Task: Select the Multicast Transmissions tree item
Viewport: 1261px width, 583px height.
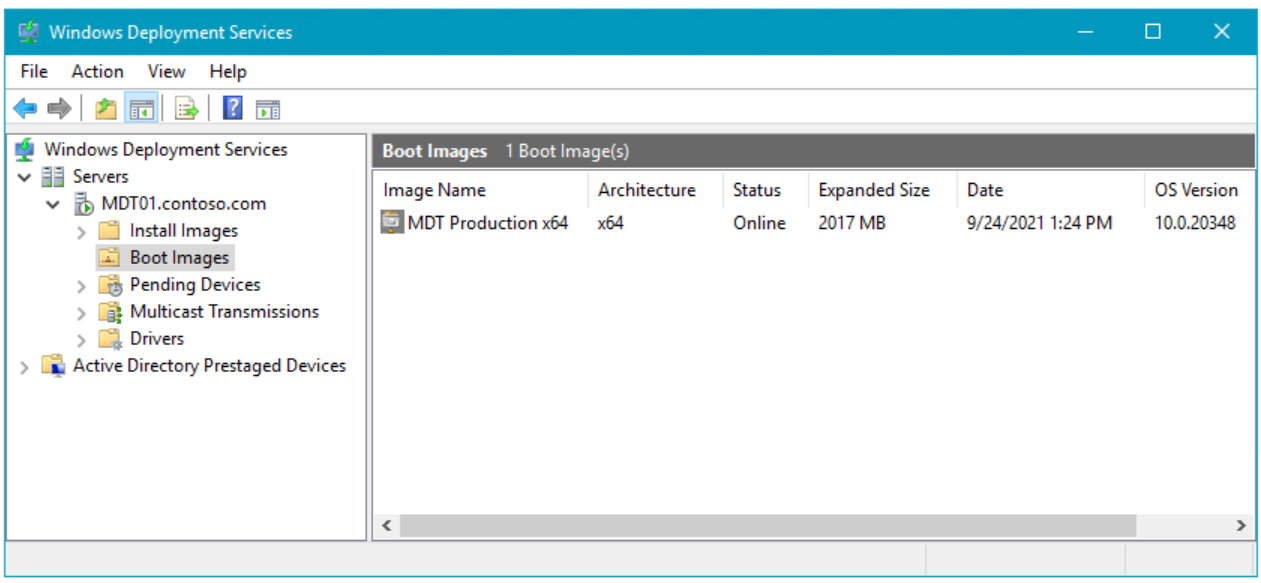Action: 224,312
